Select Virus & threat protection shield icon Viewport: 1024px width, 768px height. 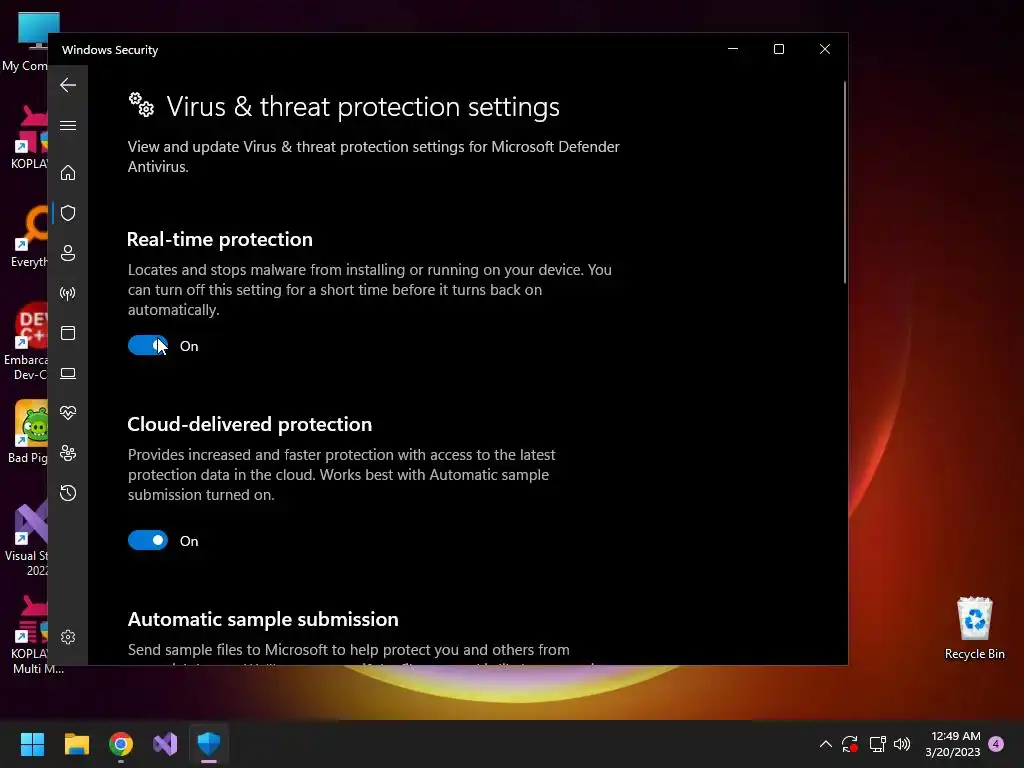tap(68, 213)
